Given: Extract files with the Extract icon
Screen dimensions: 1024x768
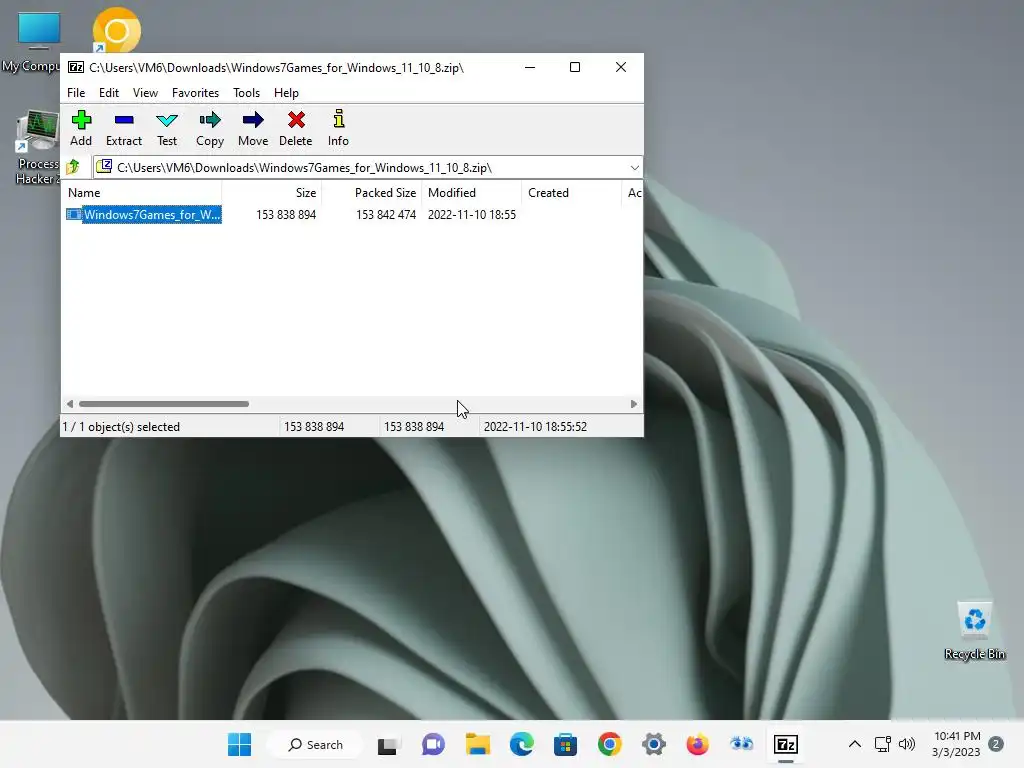Looking at the screenshot, I should click(x=123, y=128).
